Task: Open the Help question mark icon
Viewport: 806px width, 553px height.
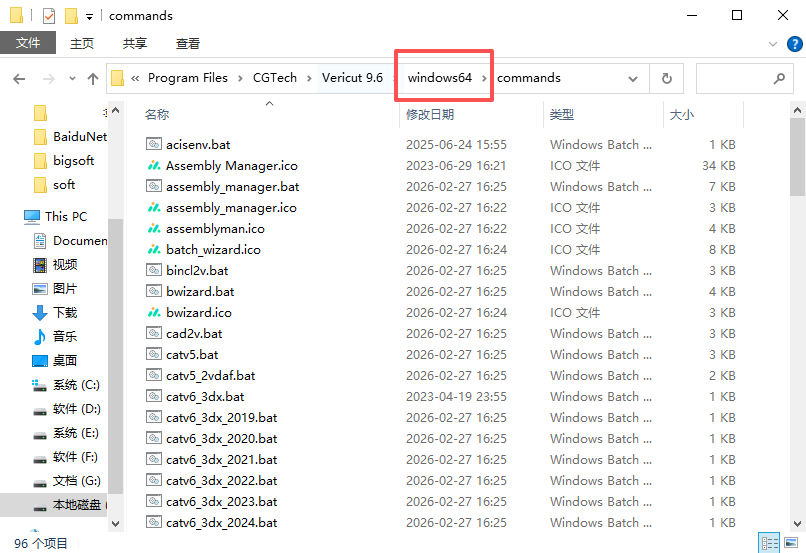Action: [x=795, y=44]
